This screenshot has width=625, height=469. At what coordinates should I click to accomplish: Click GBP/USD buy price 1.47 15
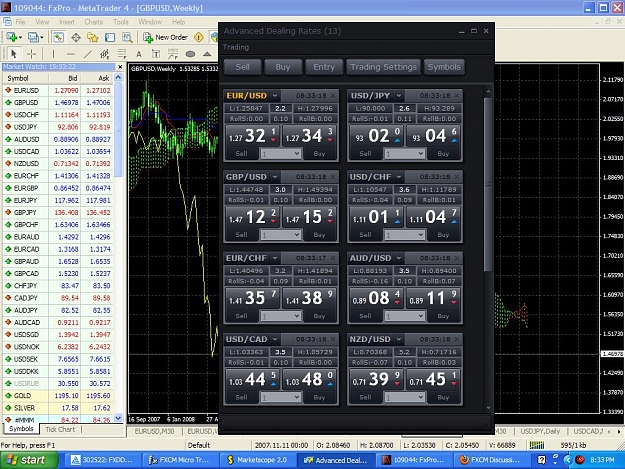[x=309, y=217]
